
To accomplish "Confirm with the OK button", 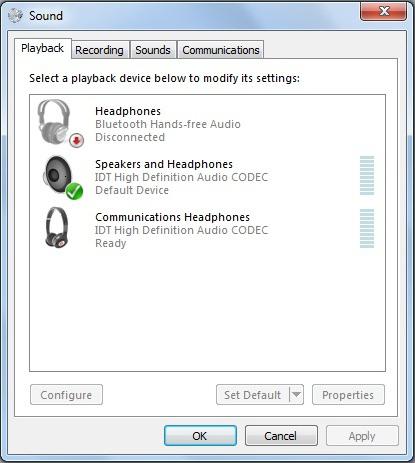I will click(200, 436).
